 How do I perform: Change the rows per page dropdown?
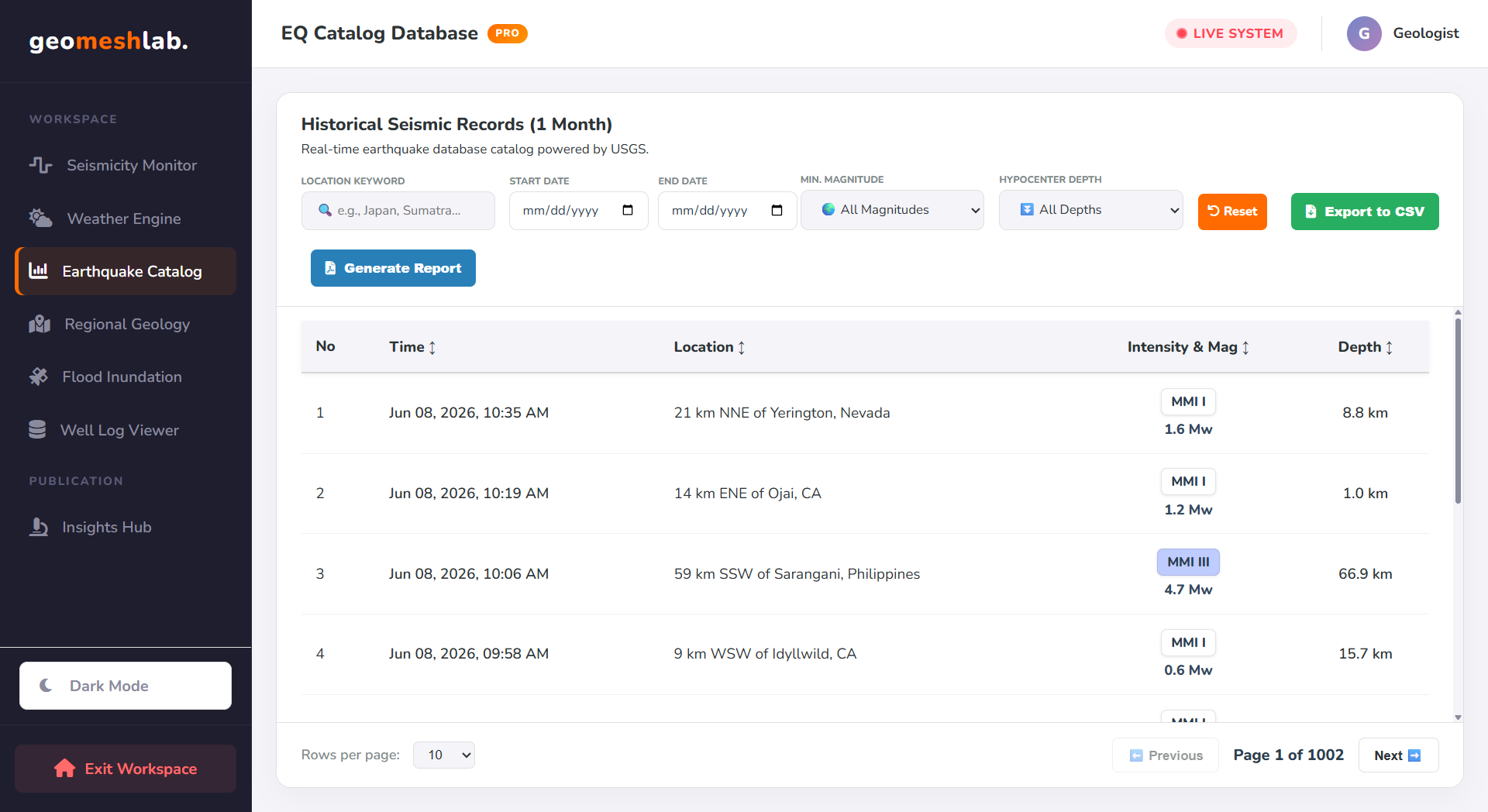444,755
